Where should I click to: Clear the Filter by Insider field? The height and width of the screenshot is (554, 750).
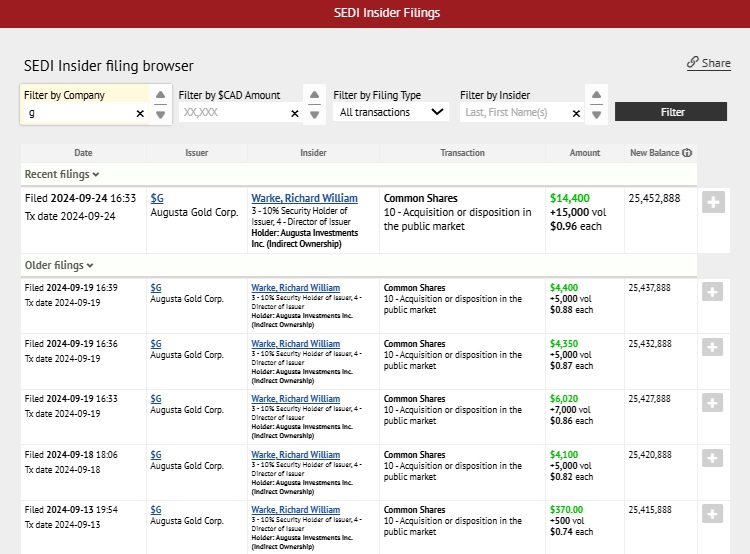click(576, 113)
